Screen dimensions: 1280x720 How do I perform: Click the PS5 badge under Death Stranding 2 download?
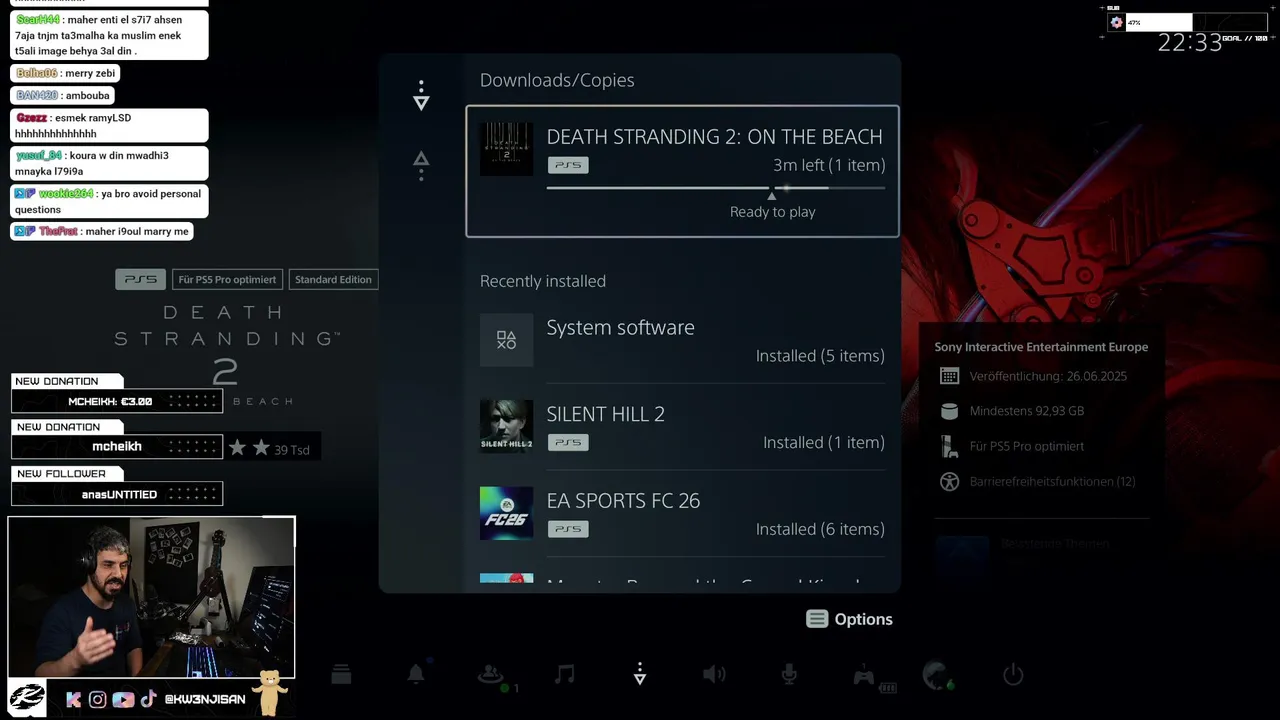click(x=568, y=165)
